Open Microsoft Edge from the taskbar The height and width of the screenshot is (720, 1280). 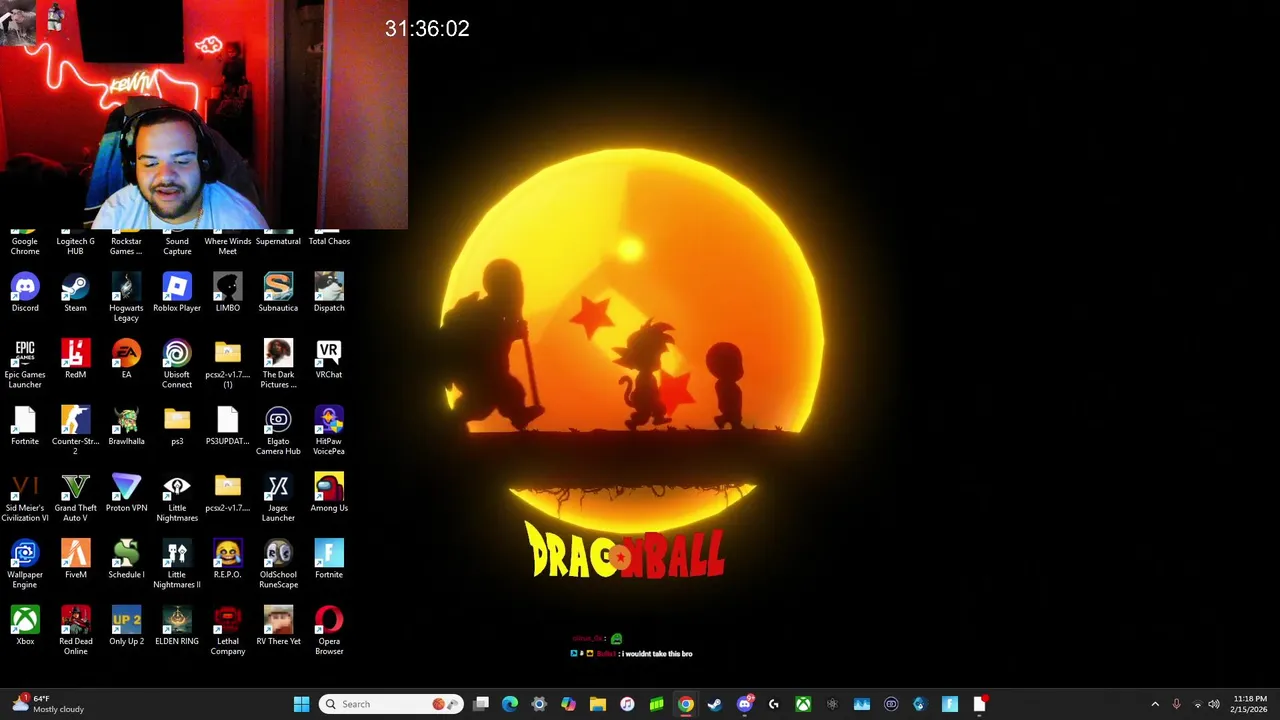[x=510, y=704]
